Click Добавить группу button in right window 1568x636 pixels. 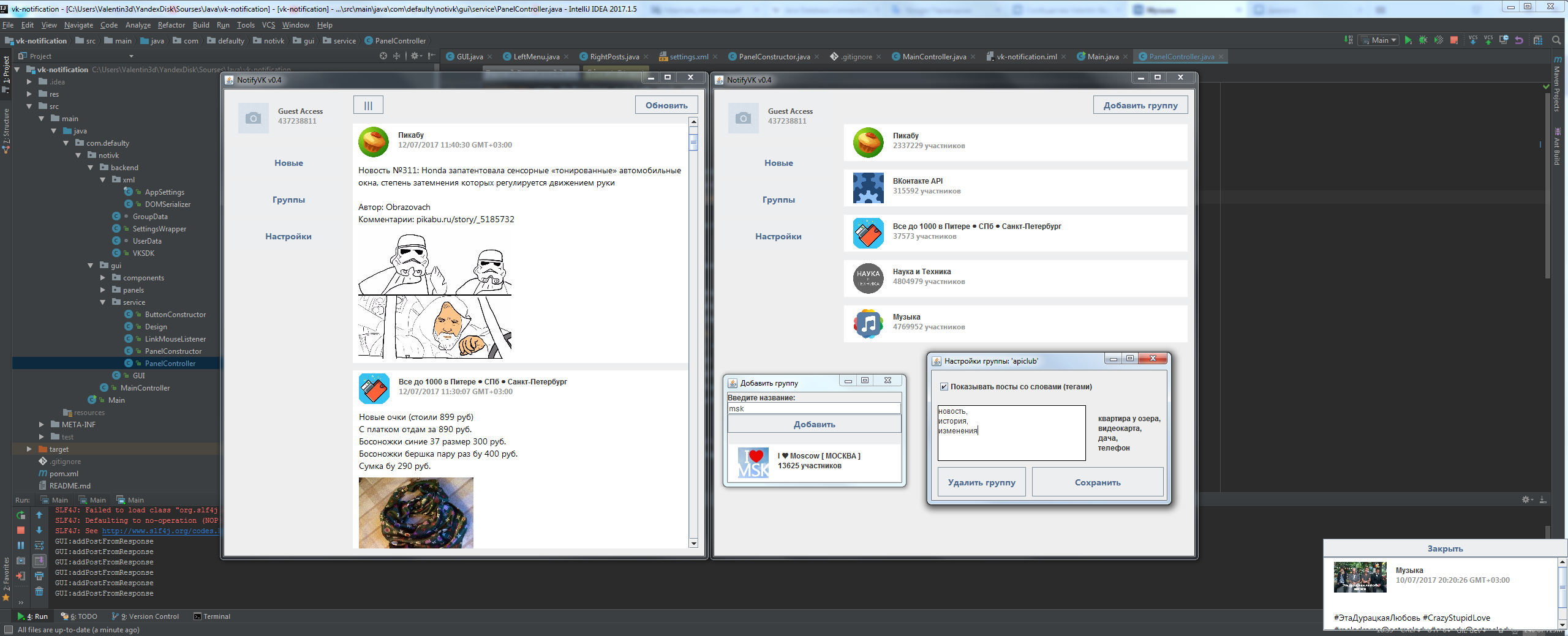tap(1140, 105)
